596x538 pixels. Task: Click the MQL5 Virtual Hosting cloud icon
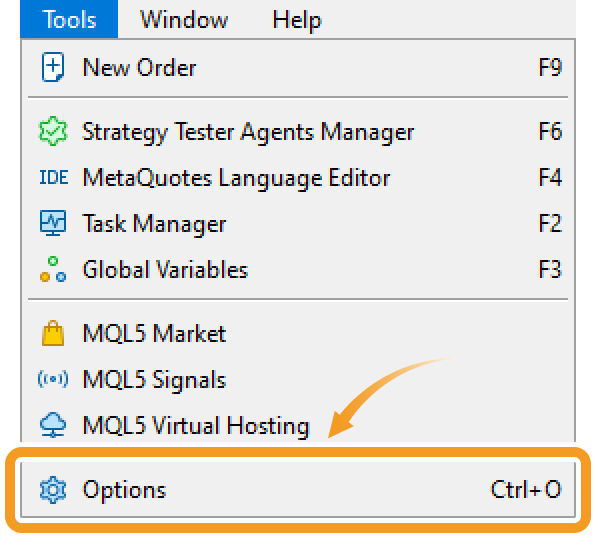[53, 425]
